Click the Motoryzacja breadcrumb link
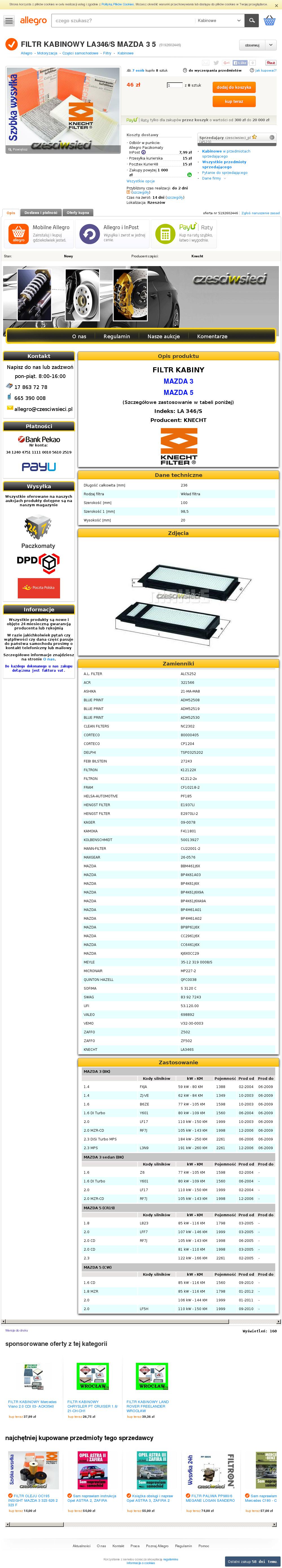The image size is (282, 1568). point(47,53)
